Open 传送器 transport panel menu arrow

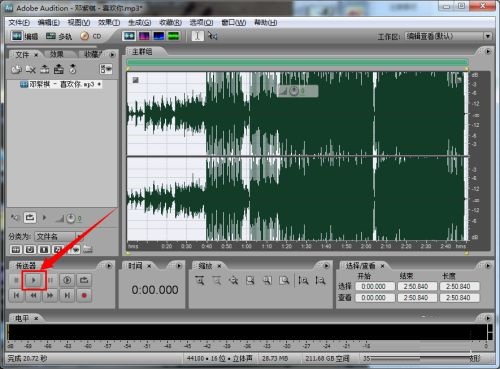109,266
